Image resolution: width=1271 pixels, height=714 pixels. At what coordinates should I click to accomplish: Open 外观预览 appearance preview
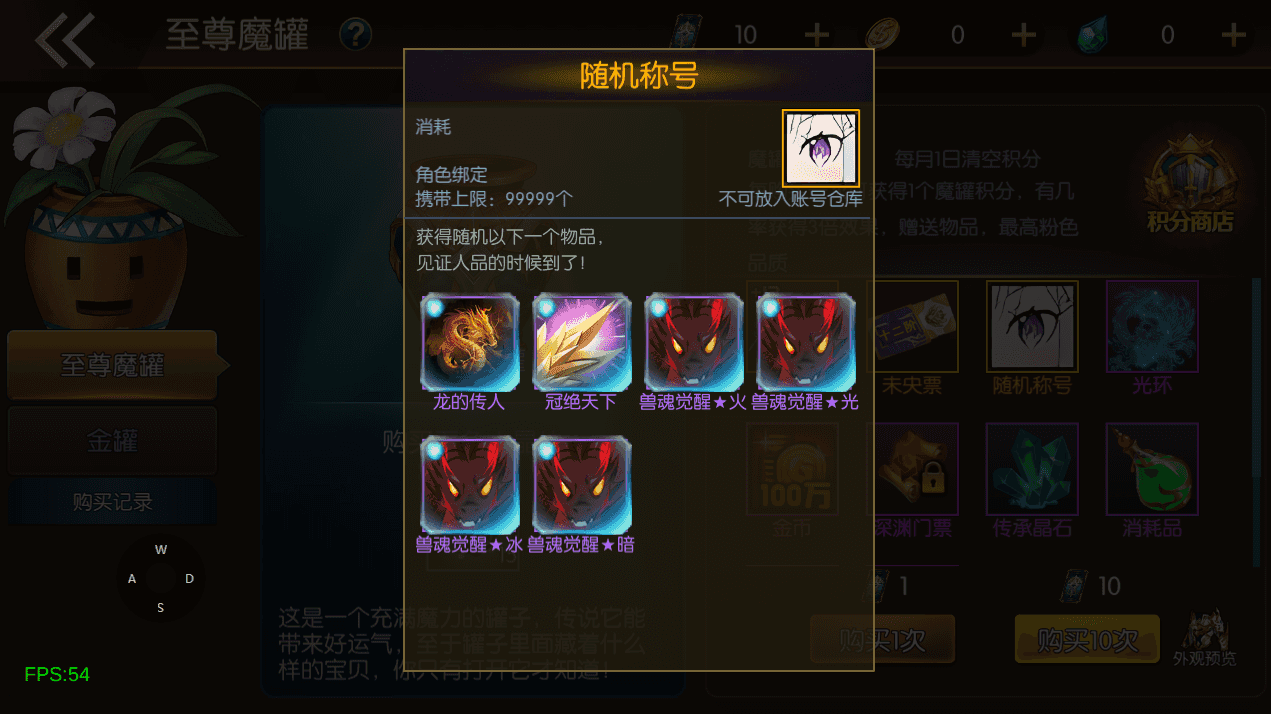tap(1205, 640)
